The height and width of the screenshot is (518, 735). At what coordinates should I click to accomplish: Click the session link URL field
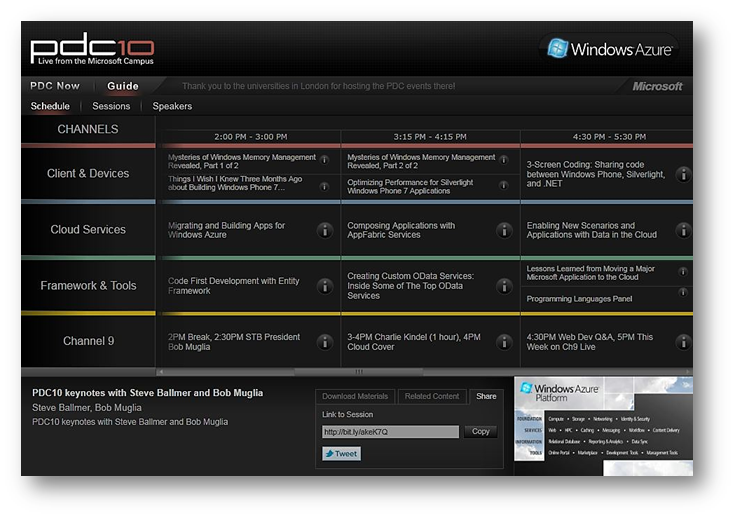point(390,432)
